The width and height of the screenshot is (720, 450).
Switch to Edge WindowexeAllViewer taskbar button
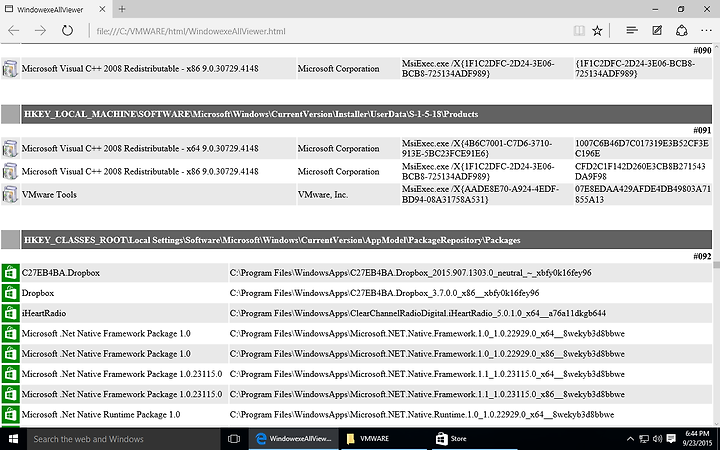click(x=294, y=439)
